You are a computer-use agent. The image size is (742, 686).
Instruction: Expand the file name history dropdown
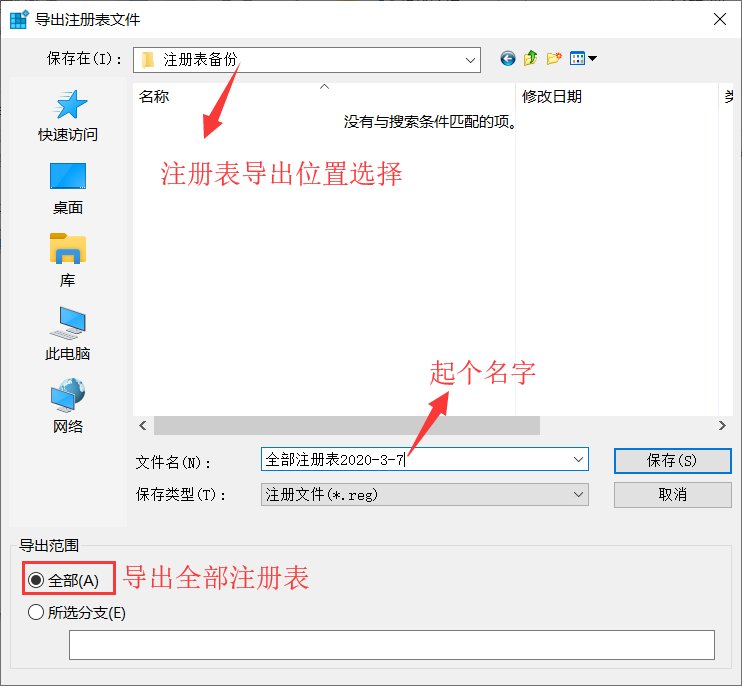coord(578,459)
